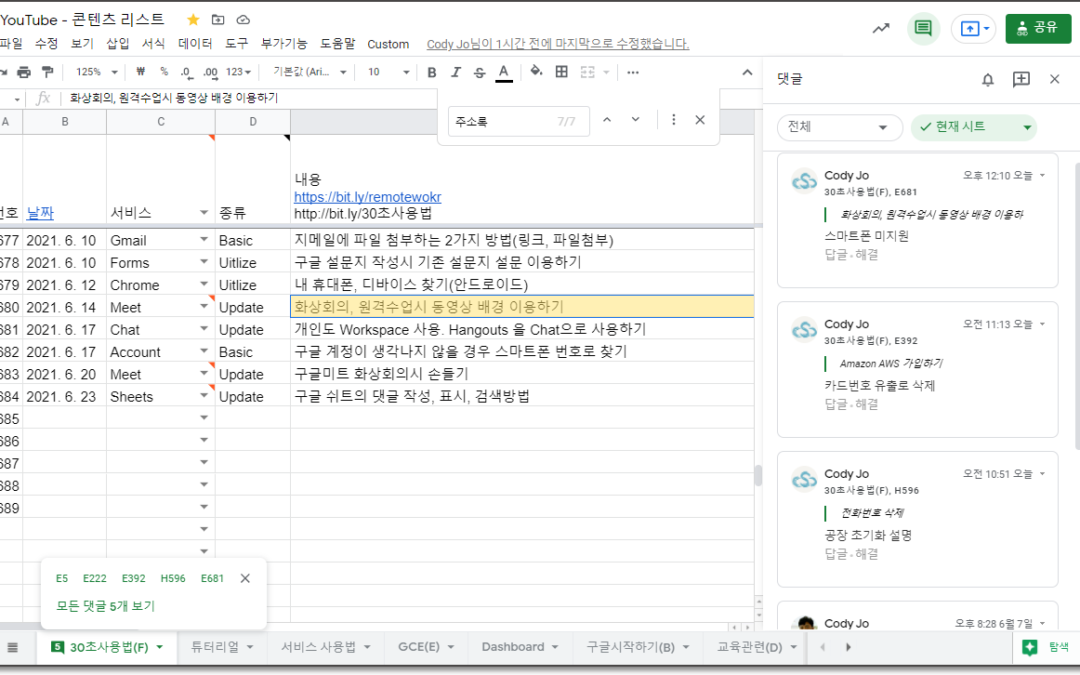Toggle italic formatting
This screenshot has height=675, width=1080.
click(455, 72)
